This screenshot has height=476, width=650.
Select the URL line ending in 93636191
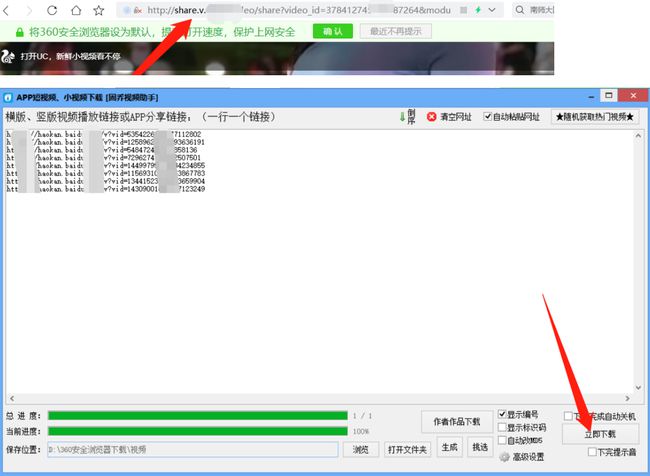(105, 142)
